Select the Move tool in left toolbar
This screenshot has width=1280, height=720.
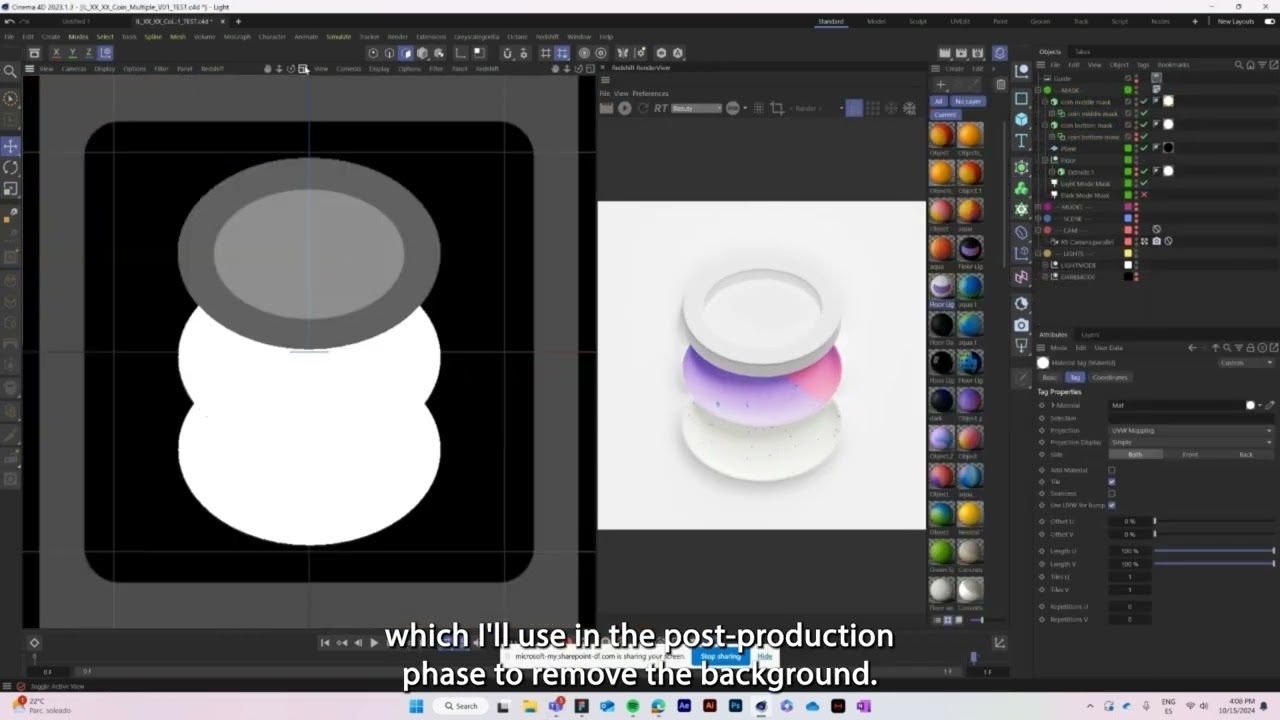click(10, 147)
